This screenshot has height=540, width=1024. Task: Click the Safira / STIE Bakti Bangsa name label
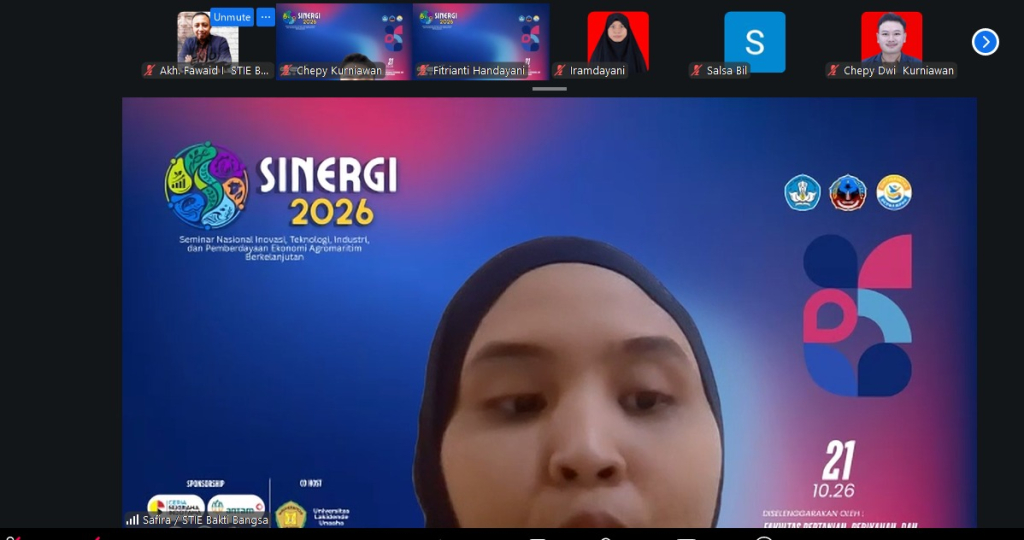[205, 520]
